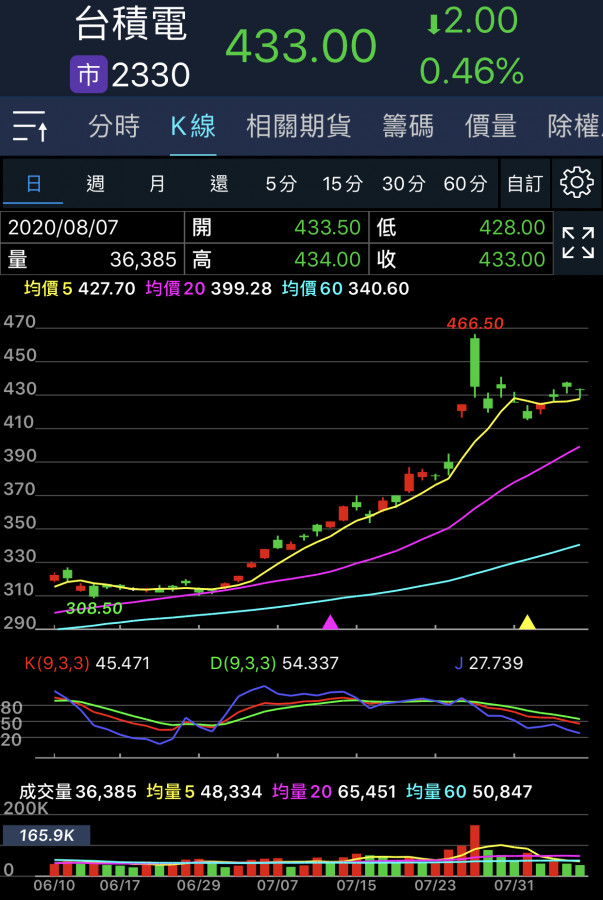This screenshot has width=603, height=900.
Task: Open 自訂 custom period
Action: pyautogui.click(x=524, y=184)
